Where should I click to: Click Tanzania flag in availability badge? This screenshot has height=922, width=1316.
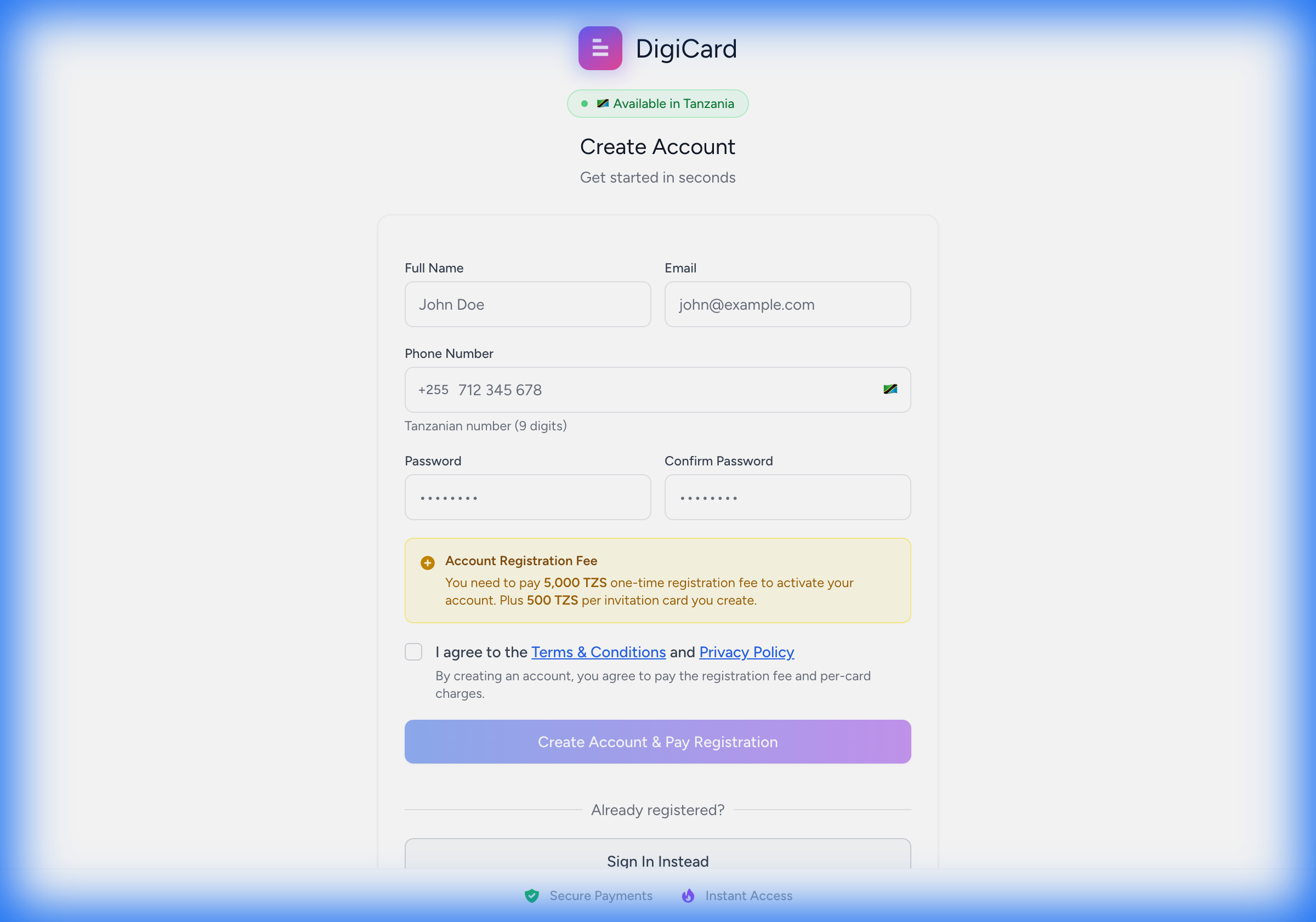(603, 104)
